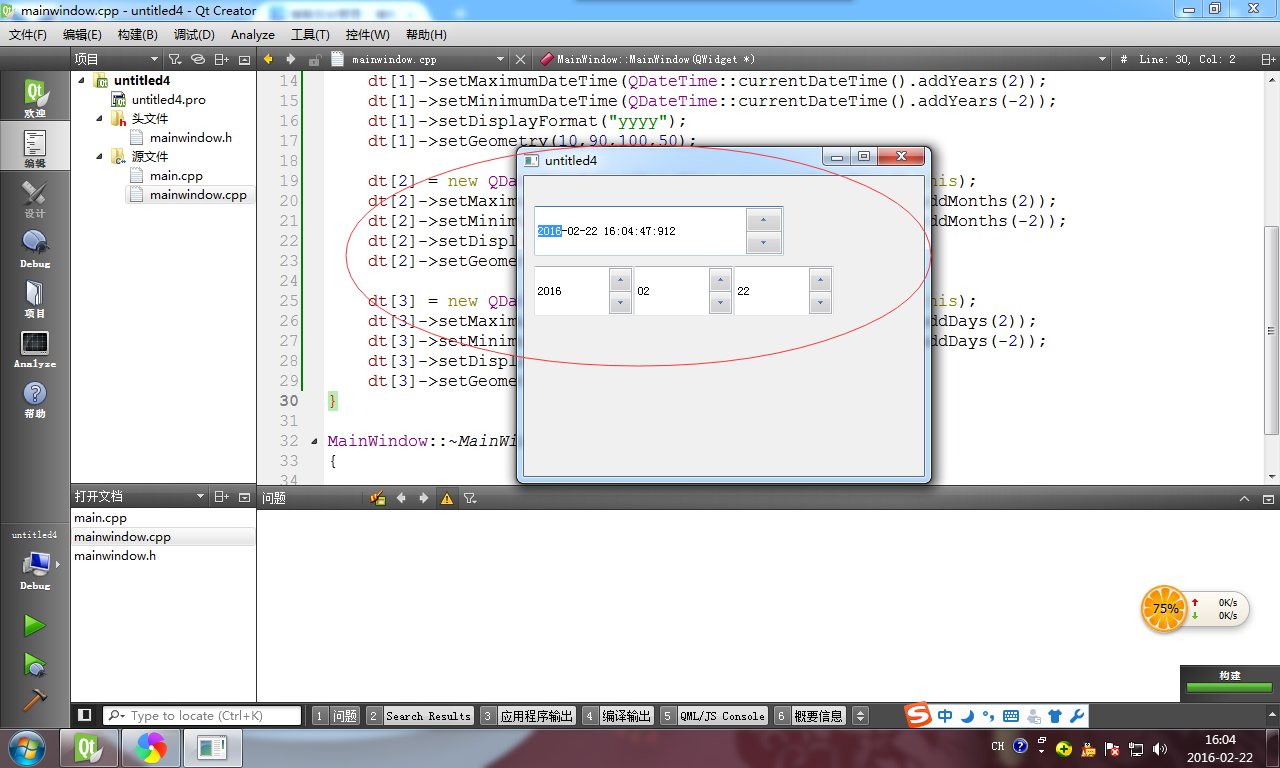
Task: Open the MainWindow::MainWindow symbol dropdown
Action: click(x=825, y=60)
